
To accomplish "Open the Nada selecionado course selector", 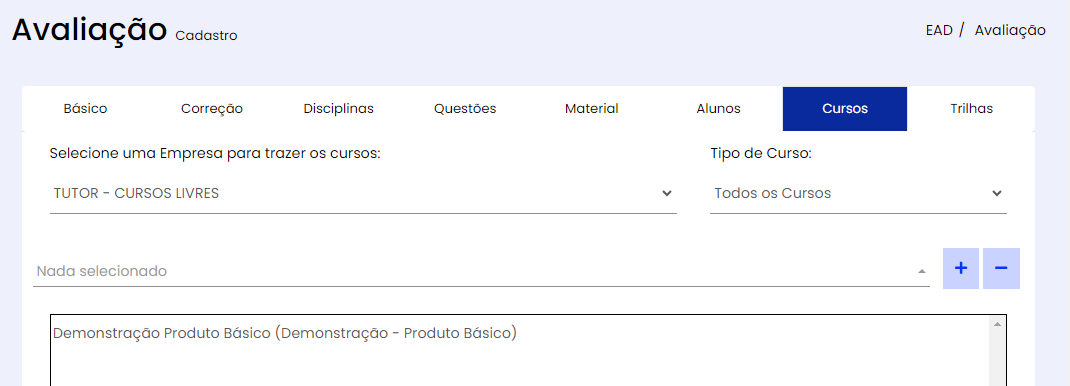I will pos(481,271).
